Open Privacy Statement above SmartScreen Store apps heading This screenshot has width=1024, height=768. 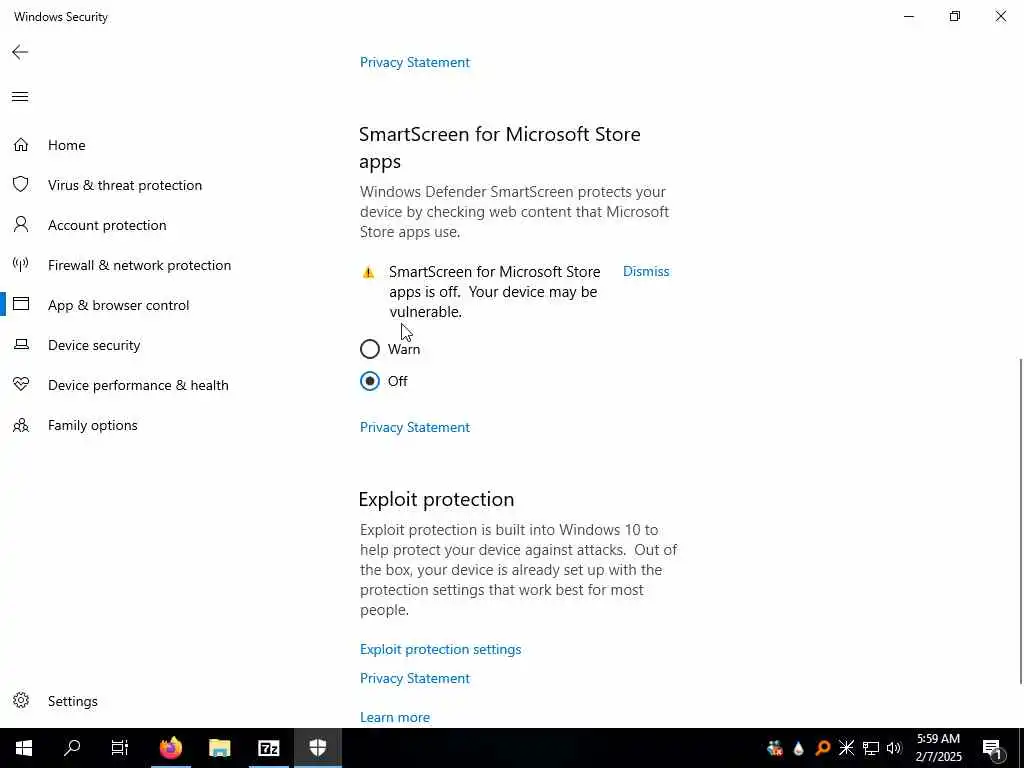click(415, 62)
